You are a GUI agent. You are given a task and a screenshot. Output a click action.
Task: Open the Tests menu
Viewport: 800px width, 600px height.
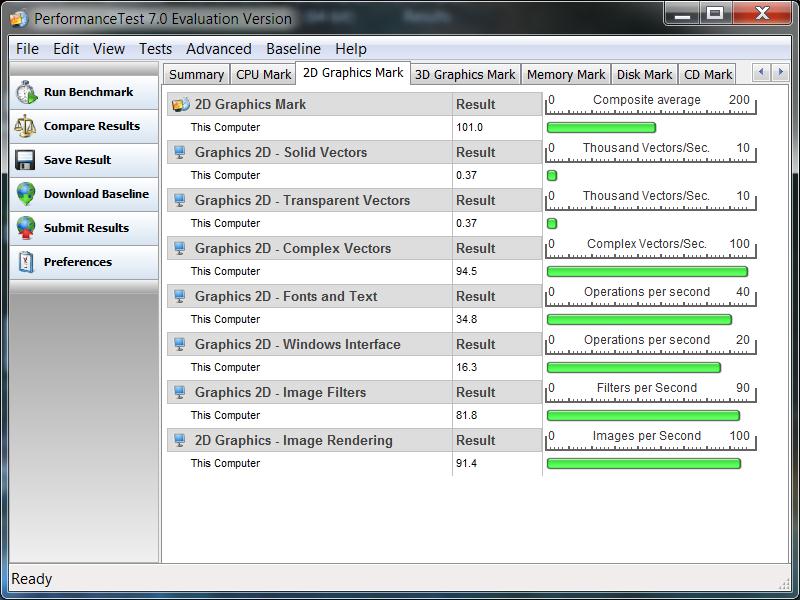tap(155, 49)
